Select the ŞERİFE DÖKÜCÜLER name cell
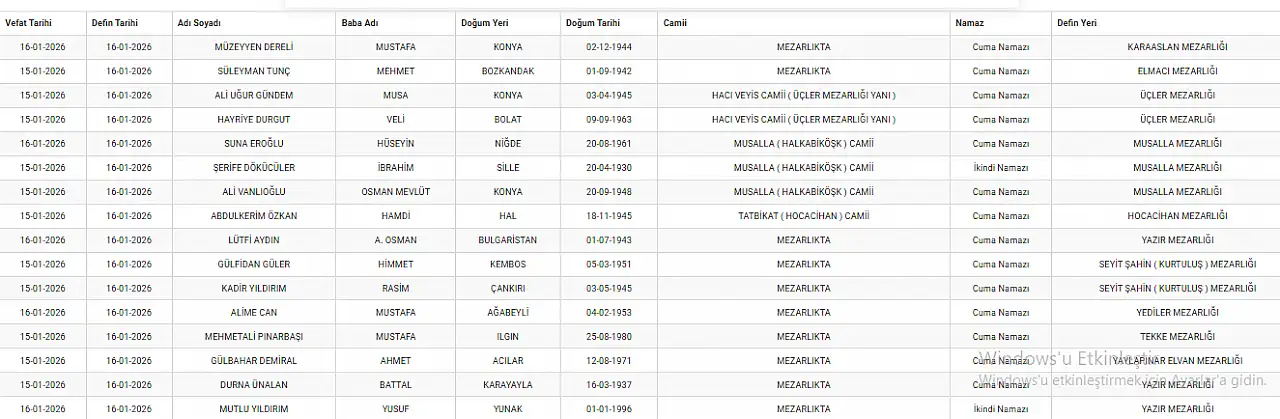The image size is (1280, 419). click(x=254, y=168)
